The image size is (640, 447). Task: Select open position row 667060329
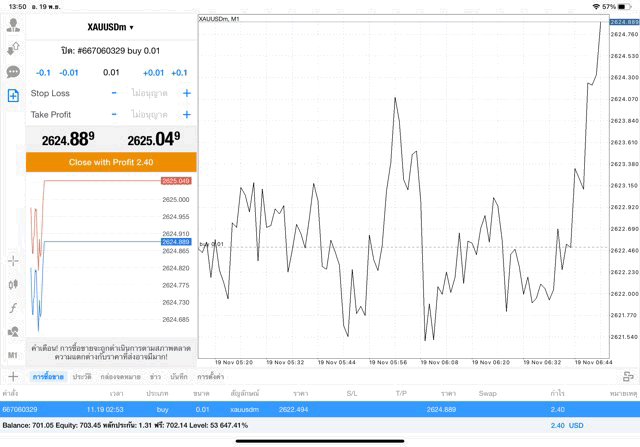320,409
